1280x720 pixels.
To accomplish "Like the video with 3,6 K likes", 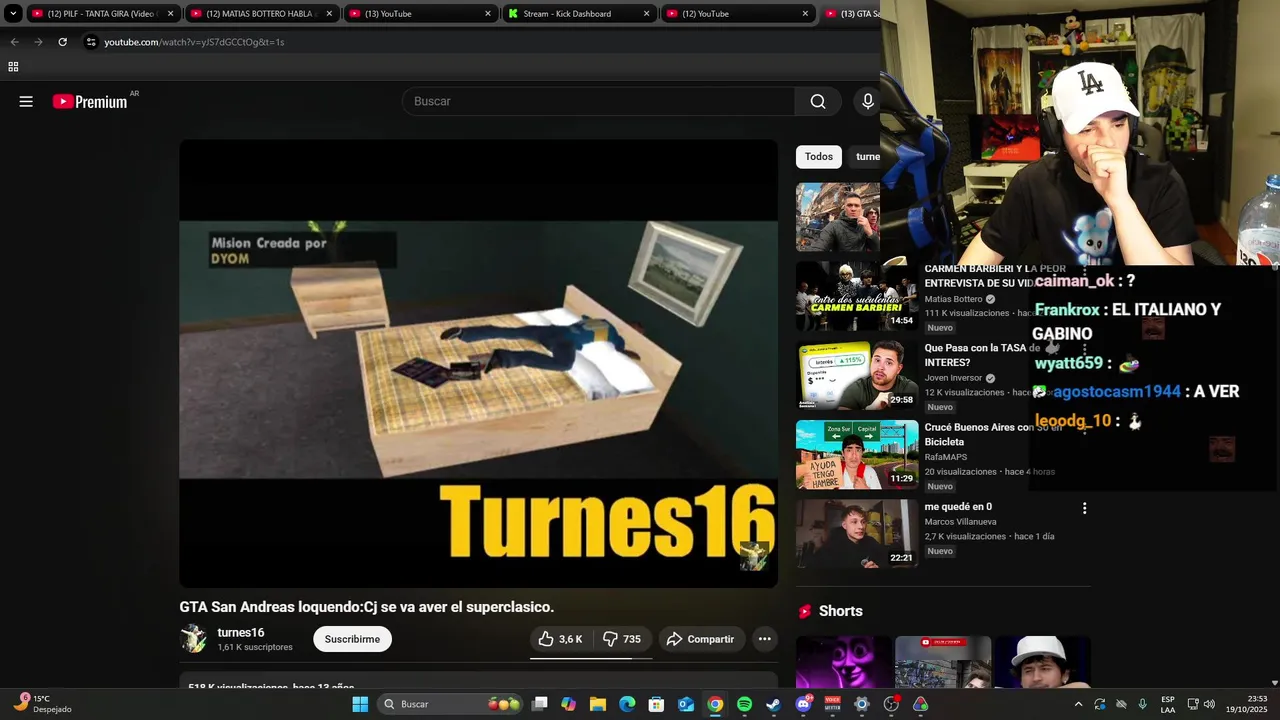I will 560,639.
